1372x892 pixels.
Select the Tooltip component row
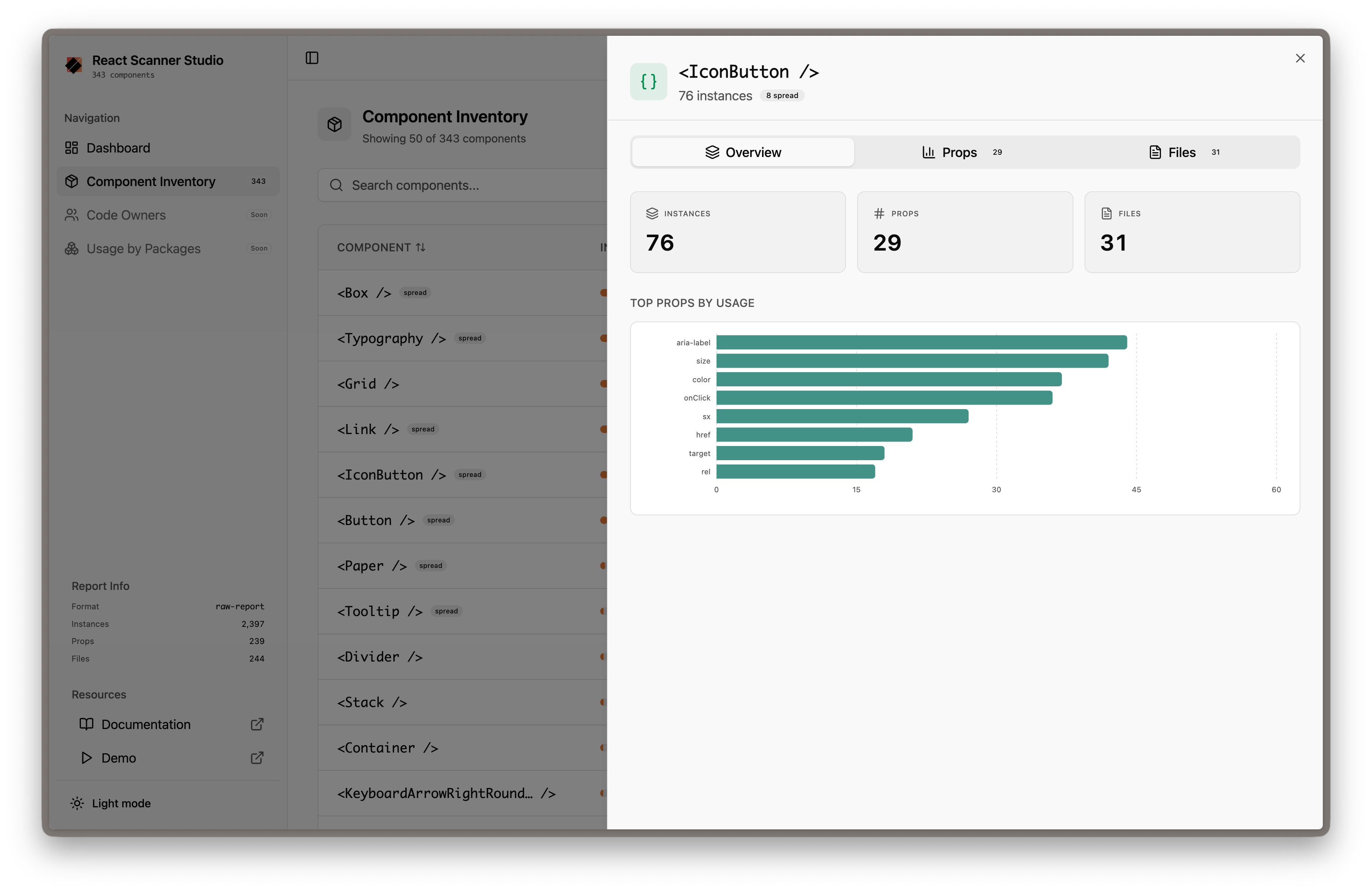379,611
